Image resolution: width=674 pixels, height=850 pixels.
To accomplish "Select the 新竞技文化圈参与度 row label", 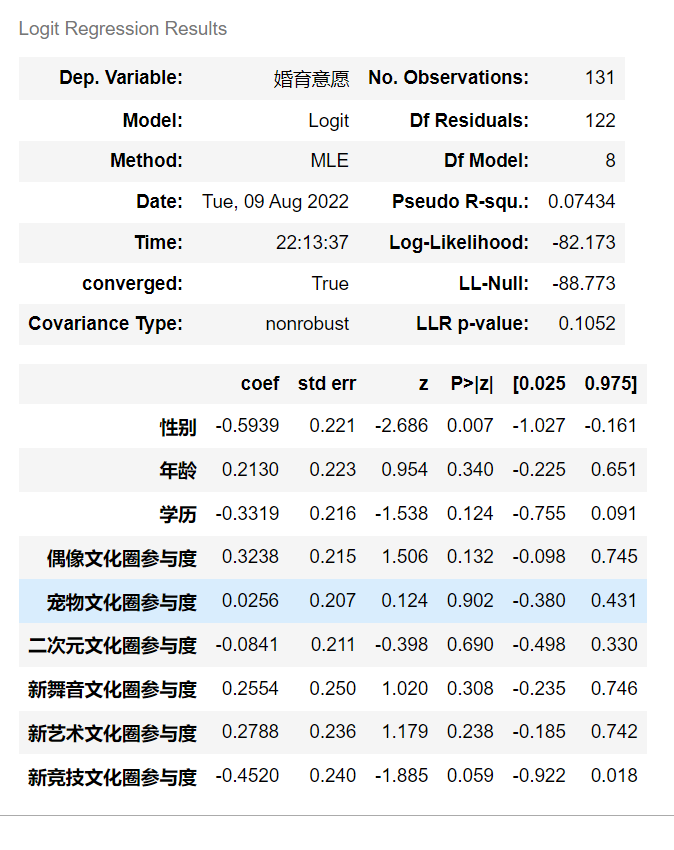I will pos(112,777).
